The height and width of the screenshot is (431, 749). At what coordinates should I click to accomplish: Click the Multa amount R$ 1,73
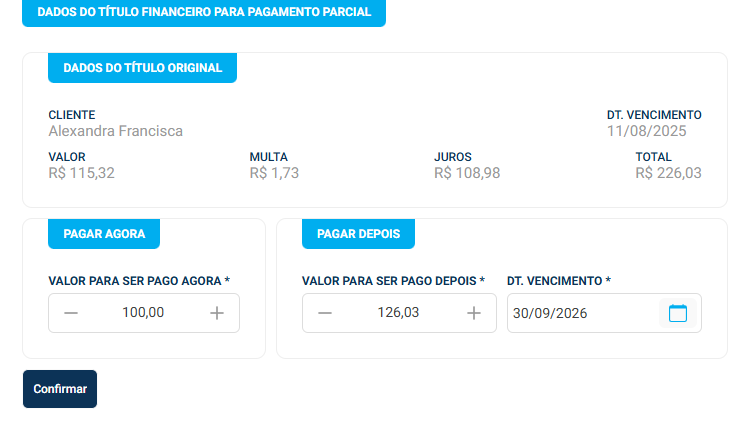[274, 173]
